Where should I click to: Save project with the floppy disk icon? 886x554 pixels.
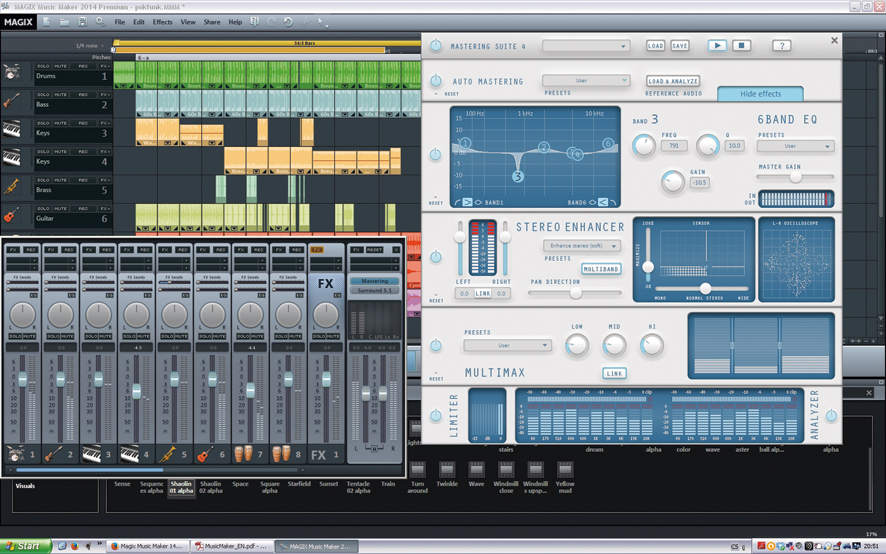click(x=82, y=22)
